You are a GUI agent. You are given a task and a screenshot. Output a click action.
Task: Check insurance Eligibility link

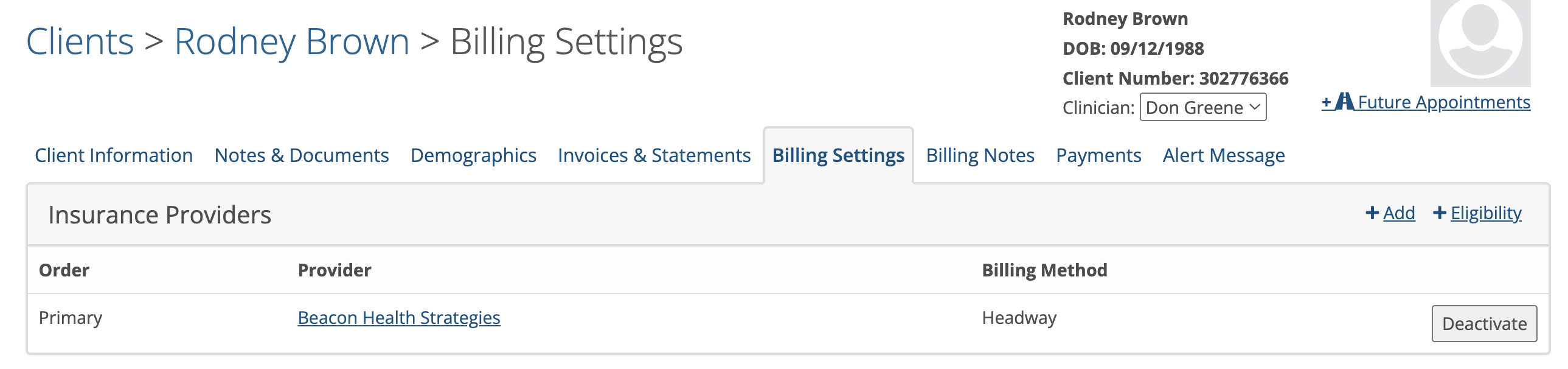[1486, 213]
